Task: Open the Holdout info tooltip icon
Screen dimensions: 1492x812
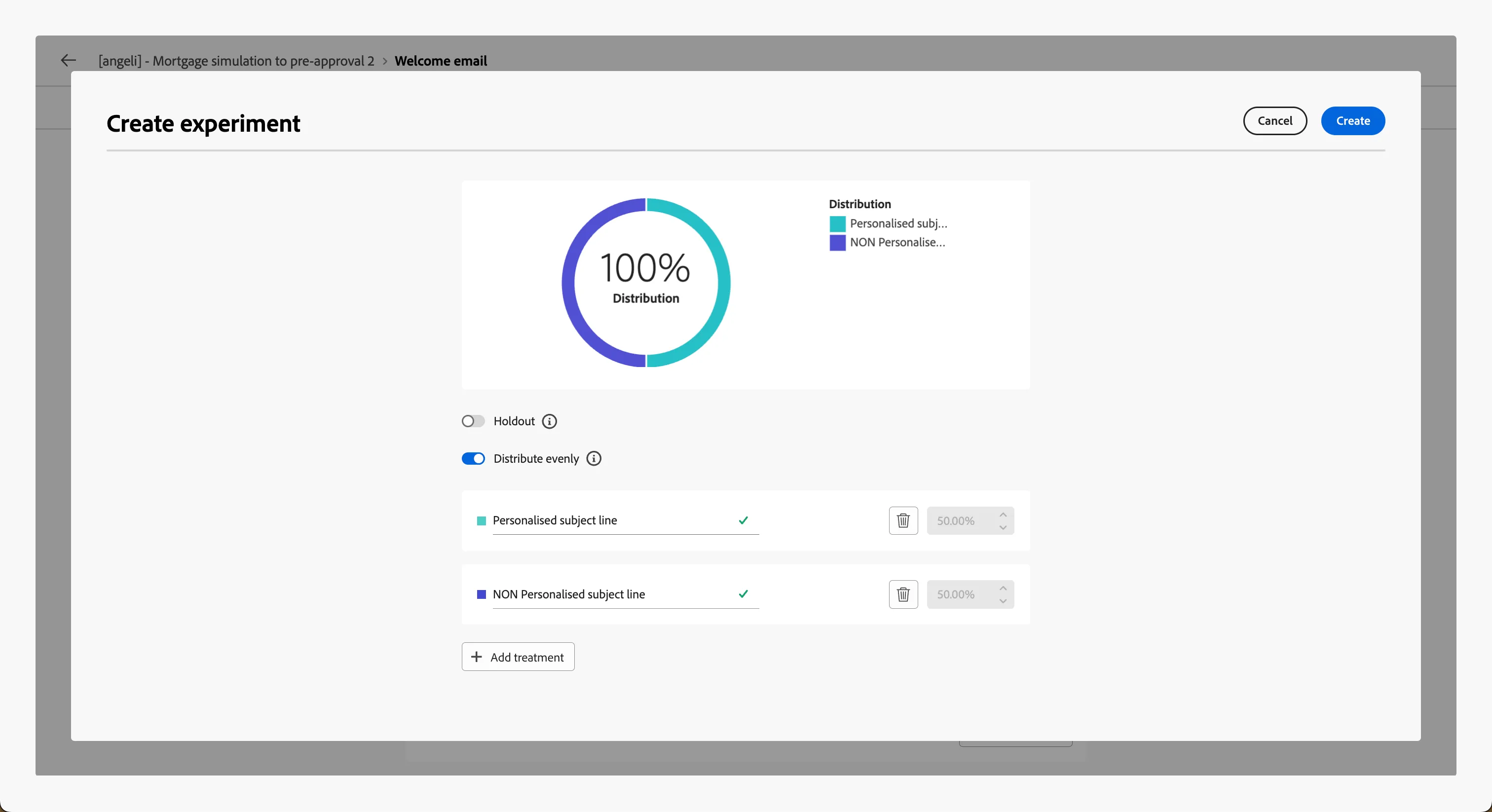Action: coord(549,421)
